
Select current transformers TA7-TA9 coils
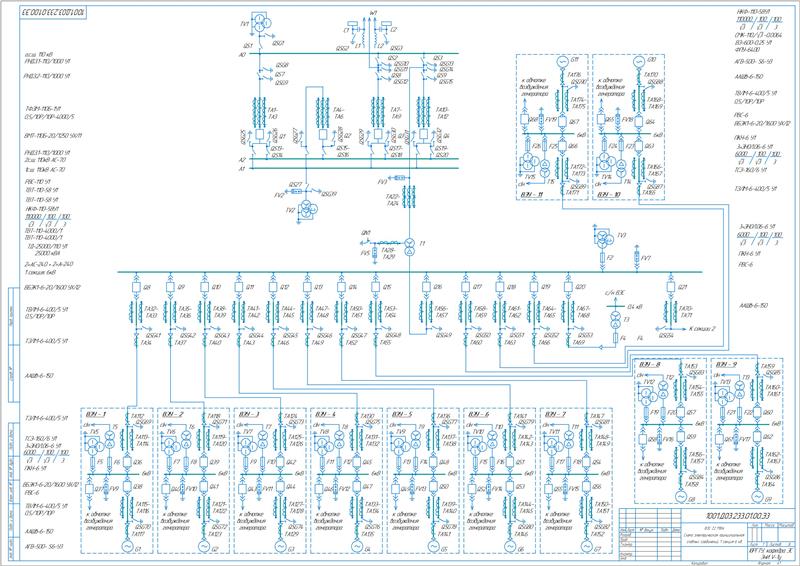(378, 112)
